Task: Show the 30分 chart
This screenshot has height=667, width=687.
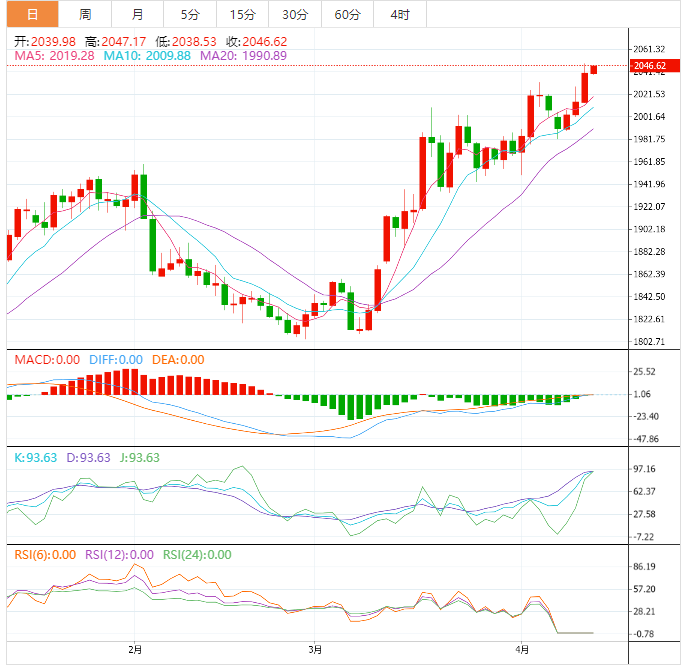Action: coord(295,14)
